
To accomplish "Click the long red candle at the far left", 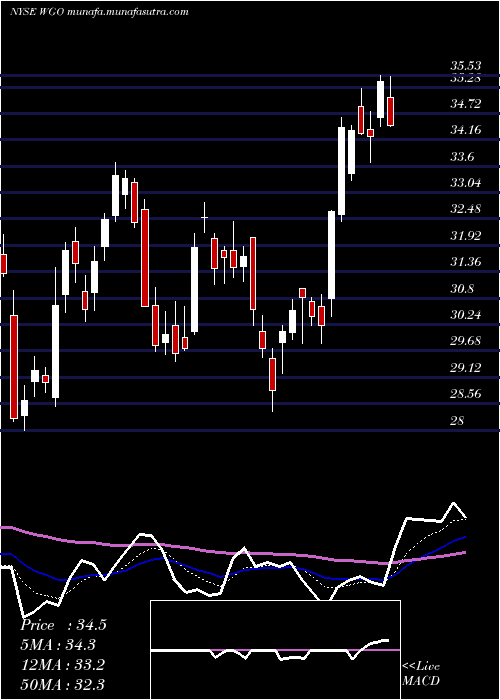I will tap(14, 367).
